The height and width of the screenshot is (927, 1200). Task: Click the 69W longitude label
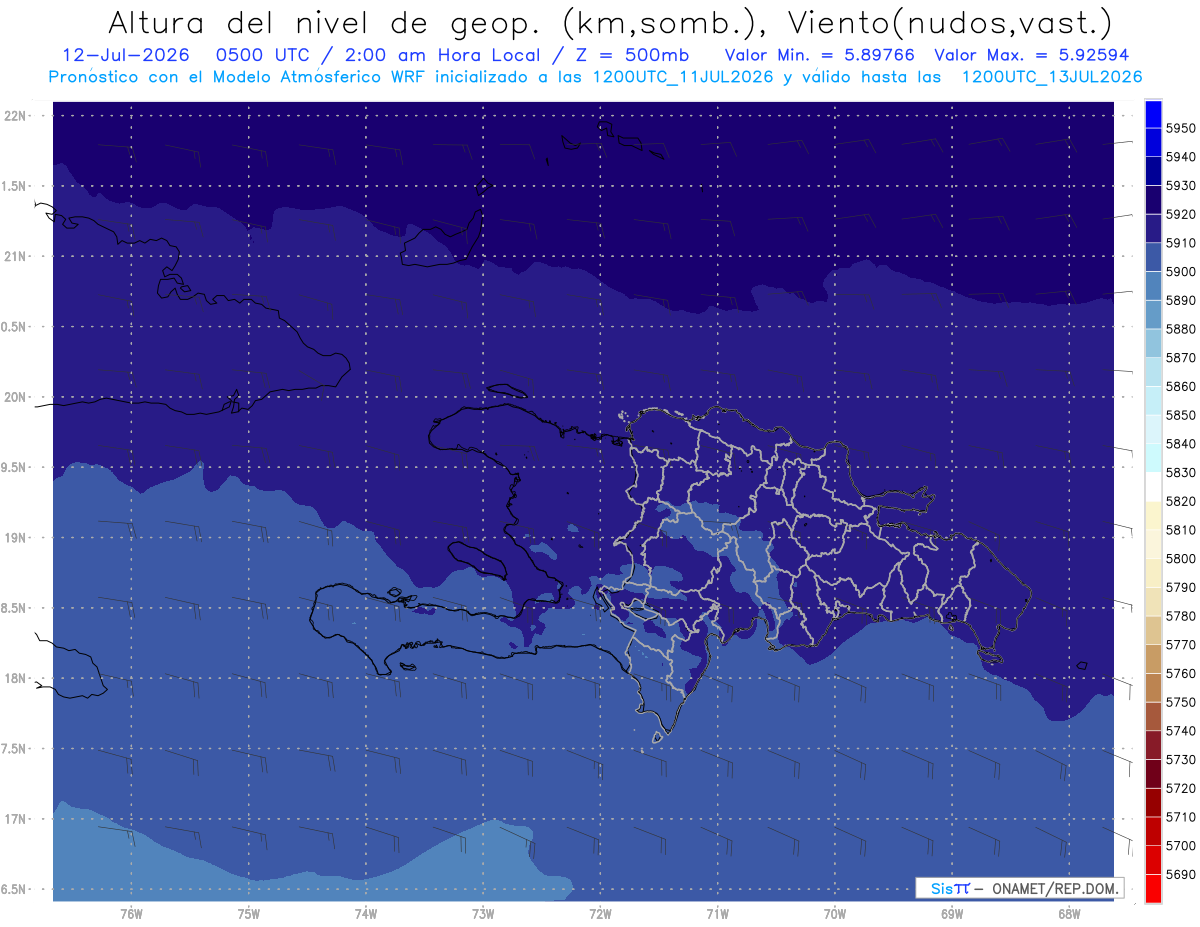tap(952, 913)
